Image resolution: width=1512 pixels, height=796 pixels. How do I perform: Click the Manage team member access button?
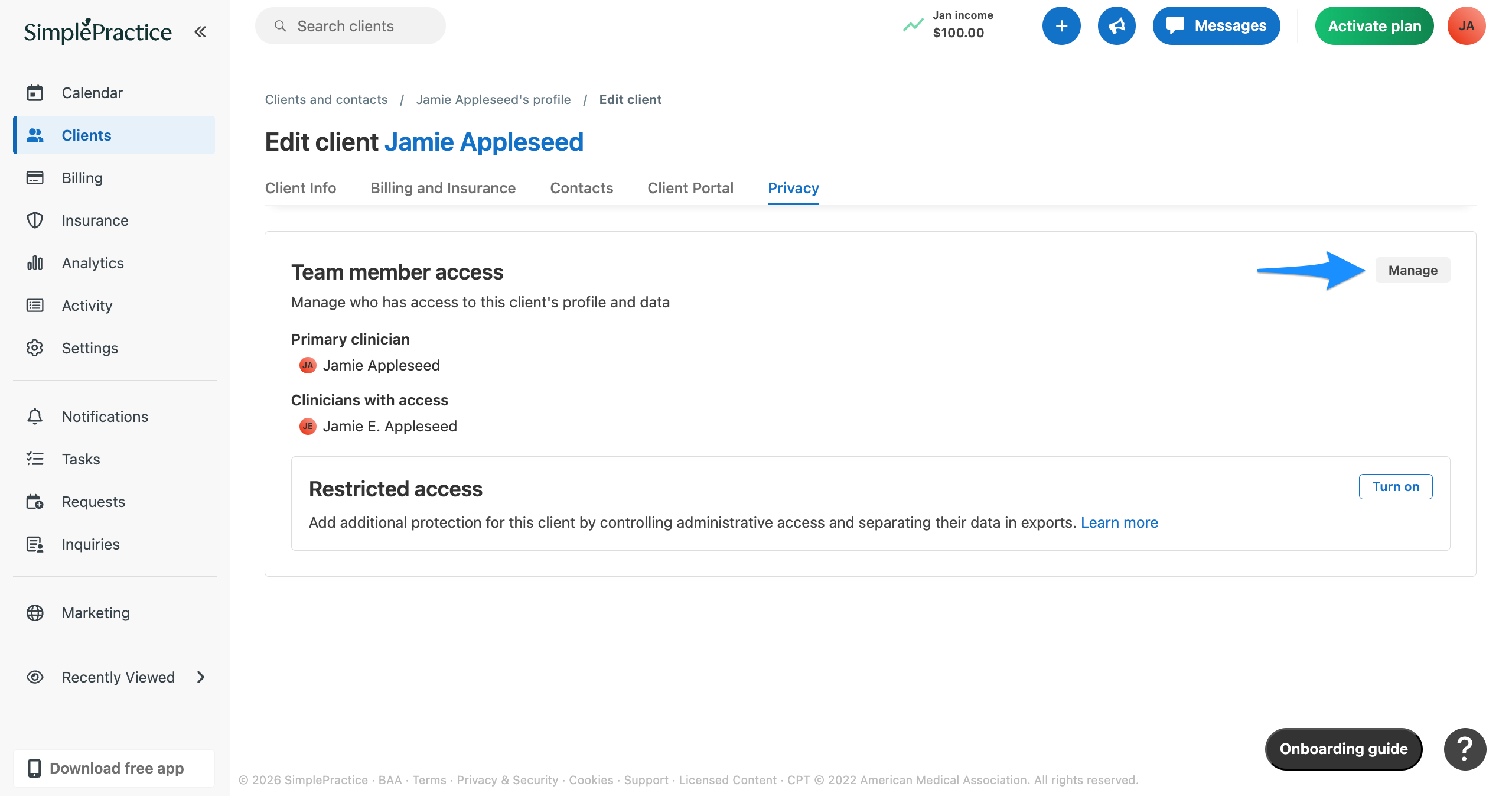tap(1413, 270)
